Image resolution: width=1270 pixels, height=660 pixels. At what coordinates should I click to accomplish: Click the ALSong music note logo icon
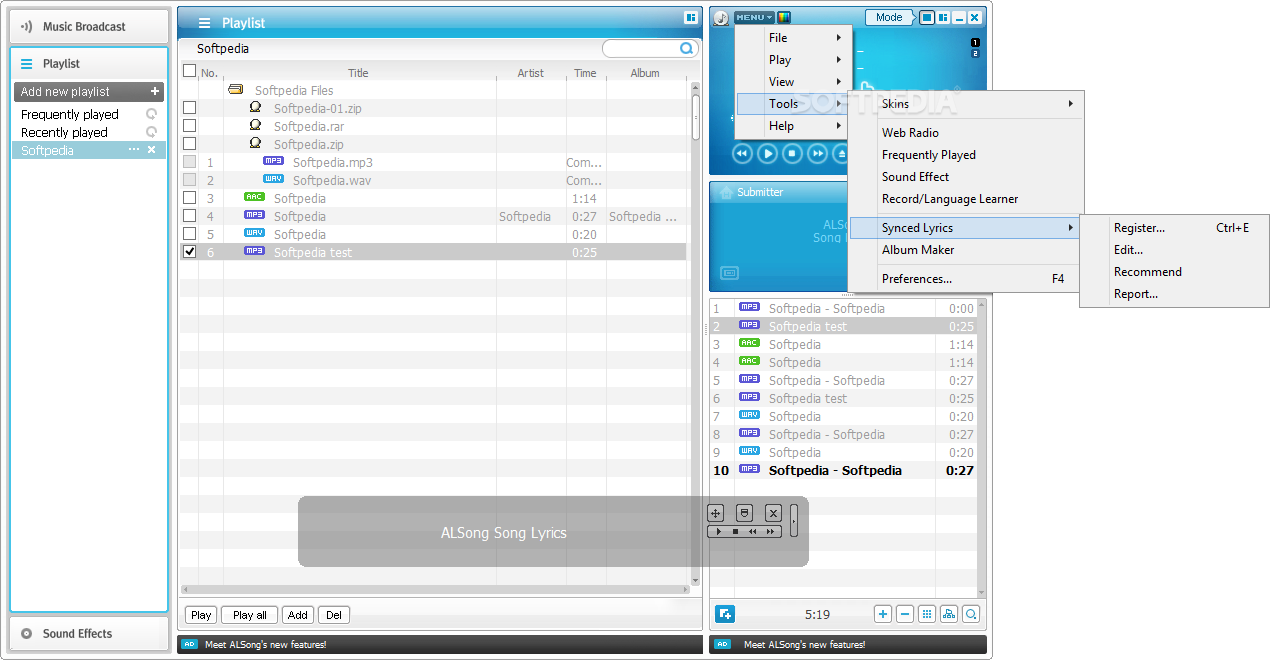[721, 18]
